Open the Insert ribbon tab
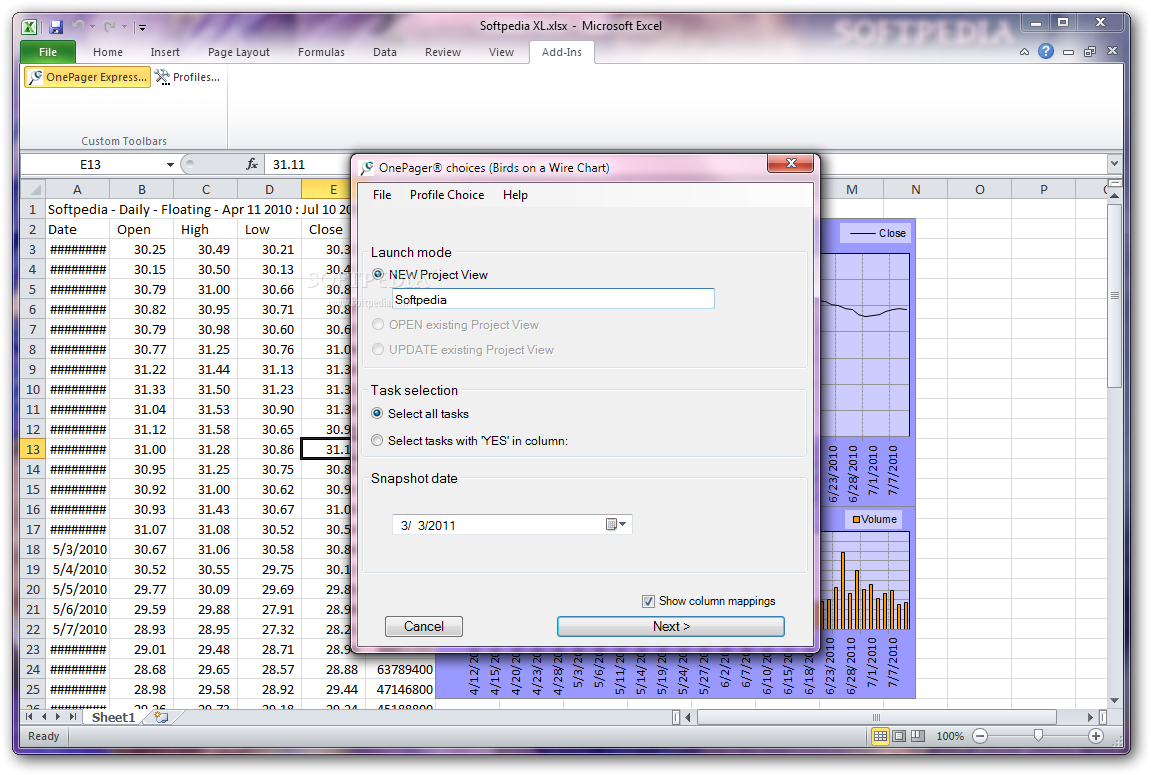1151x775 pixels. (165, 52)
